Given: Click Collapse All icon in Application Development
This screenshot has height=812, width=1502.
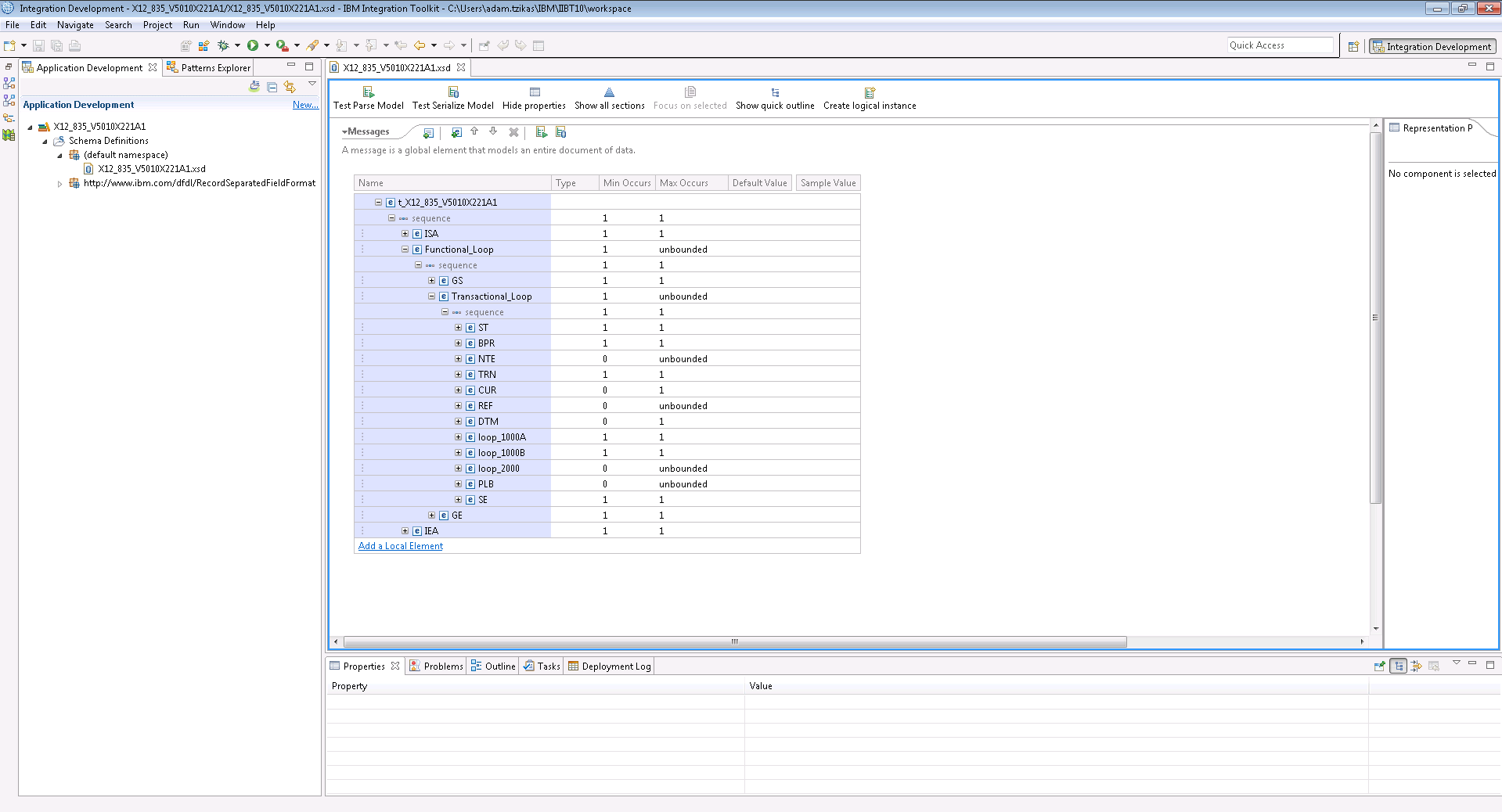Looking at the screenshot, I should coord(272,87).
